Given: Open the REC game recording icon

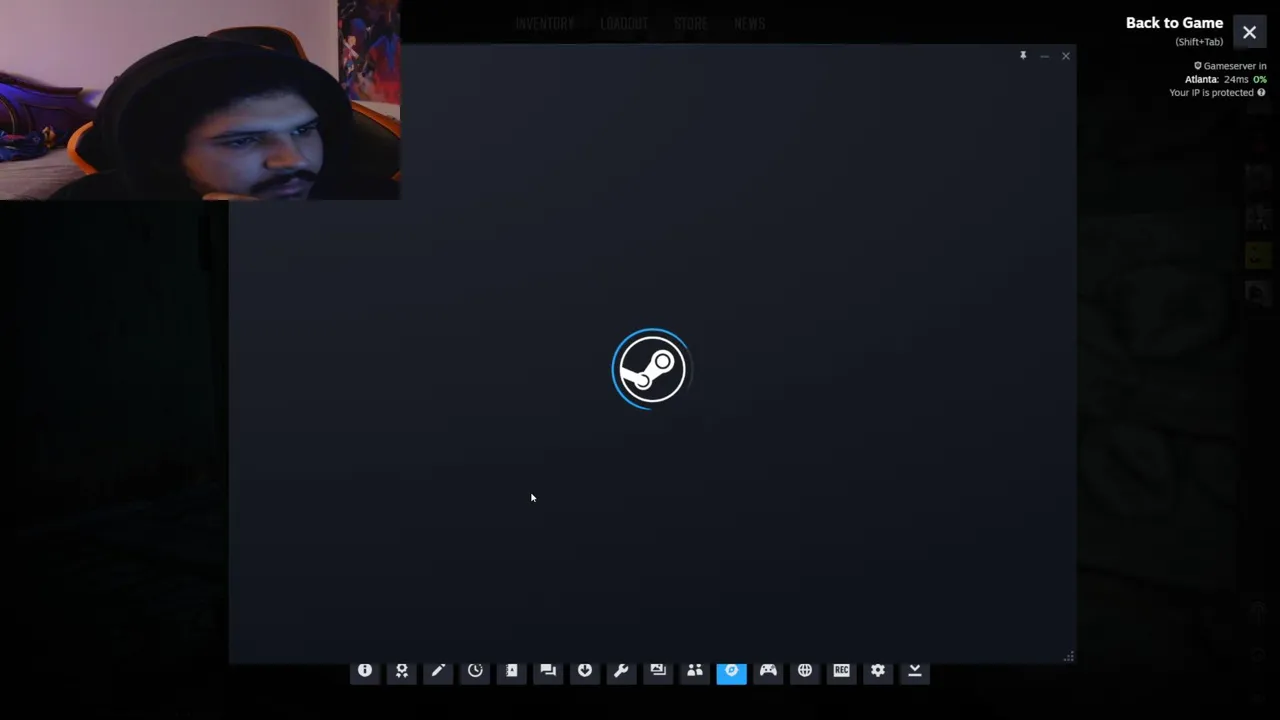Looking at the screenshot, I should 841,671.
